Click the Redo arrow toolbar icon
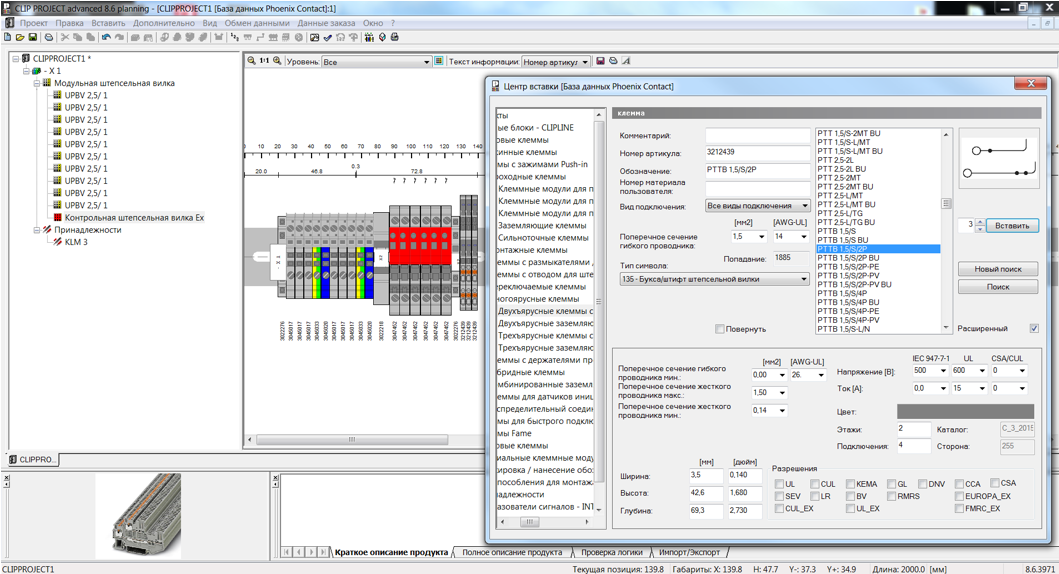 click(120, 37)
